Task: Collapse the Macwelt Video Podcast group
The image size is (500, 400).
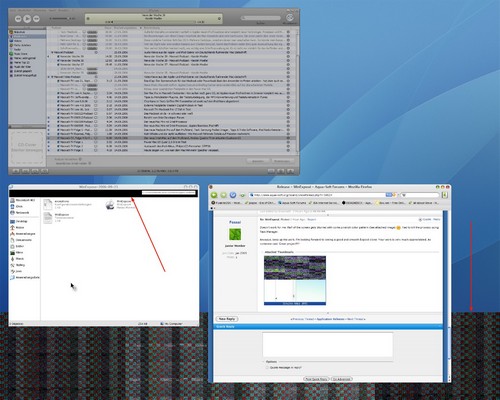Action: [x=52, y=77]
